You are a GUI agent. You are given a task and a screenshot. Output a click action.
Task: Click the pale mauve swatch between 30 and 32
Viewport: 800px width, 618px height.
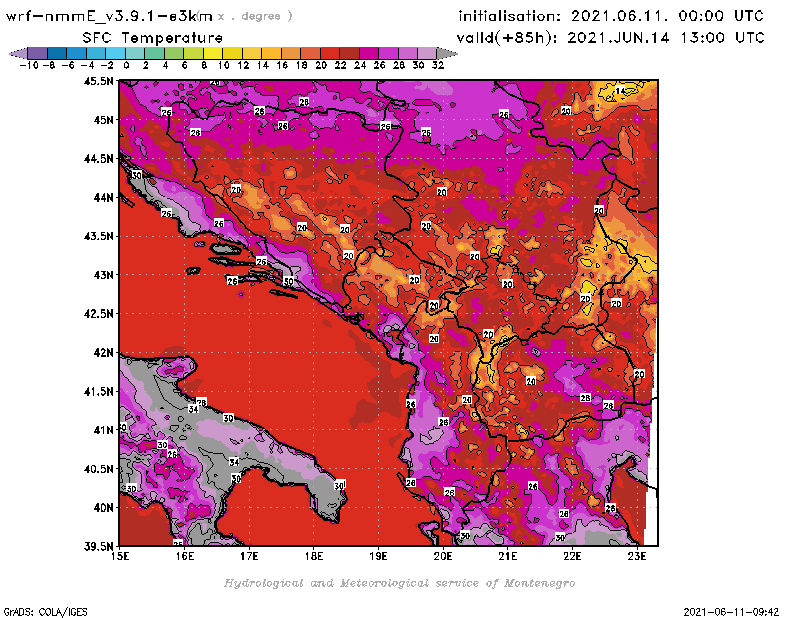[427, 54]
